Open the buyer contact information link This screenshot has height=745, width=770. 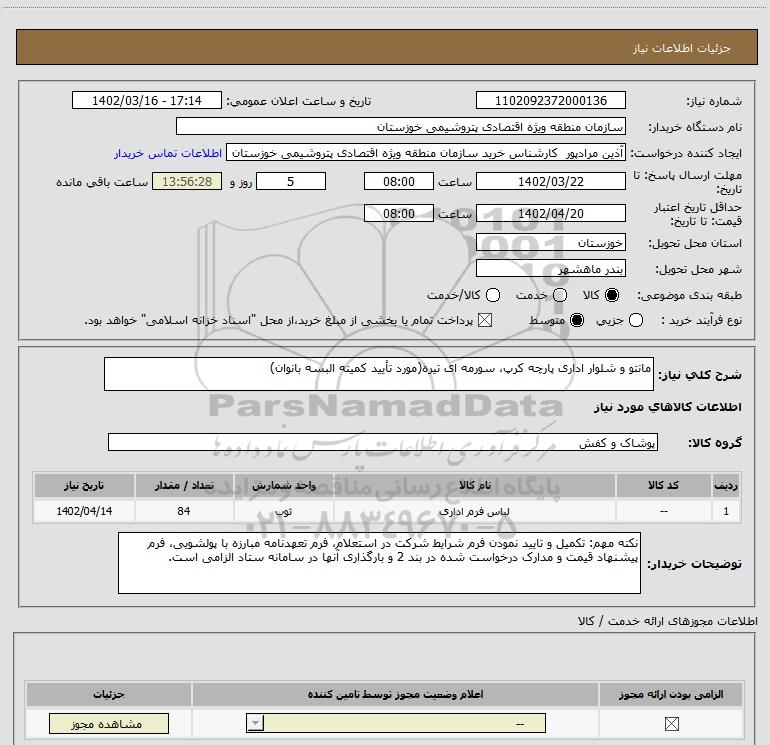coord(168,154)
